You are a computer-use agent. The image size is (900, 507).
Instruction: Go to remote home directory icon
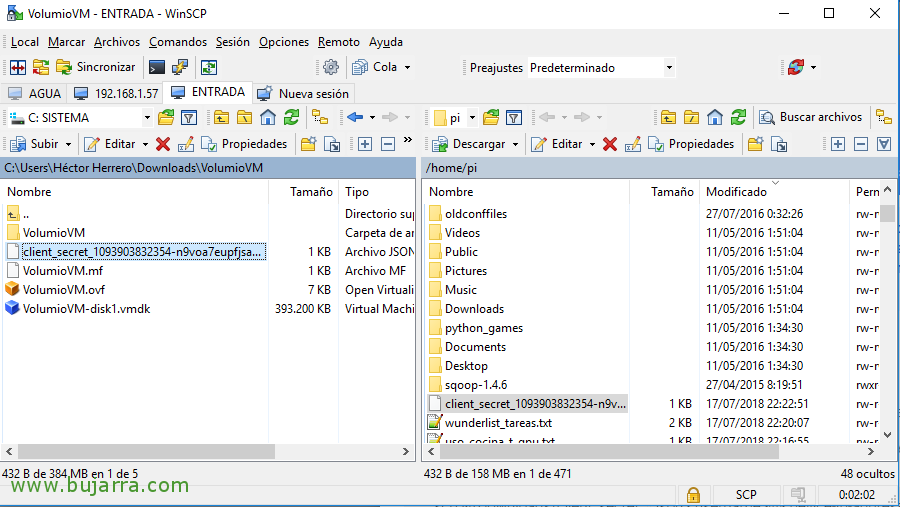click(715, 118)
